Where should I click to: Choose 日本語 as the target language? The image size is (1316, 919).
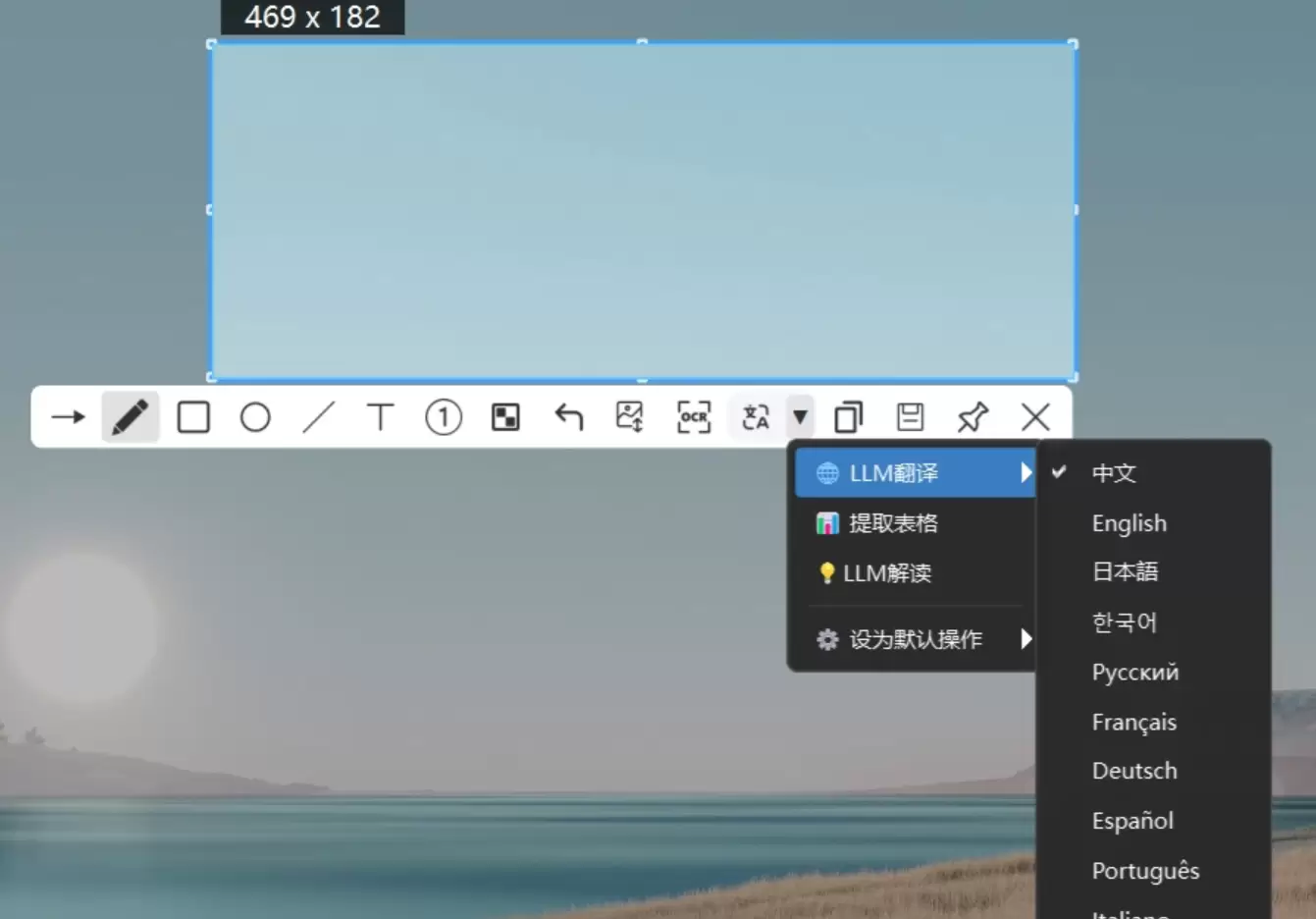tap(1125, 571)
